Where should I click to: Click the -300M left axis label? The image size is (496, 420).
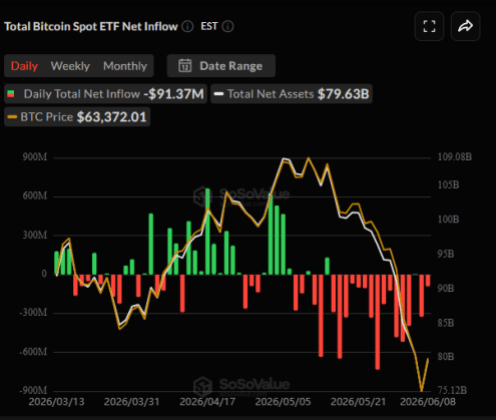click(x=33, y=313)
